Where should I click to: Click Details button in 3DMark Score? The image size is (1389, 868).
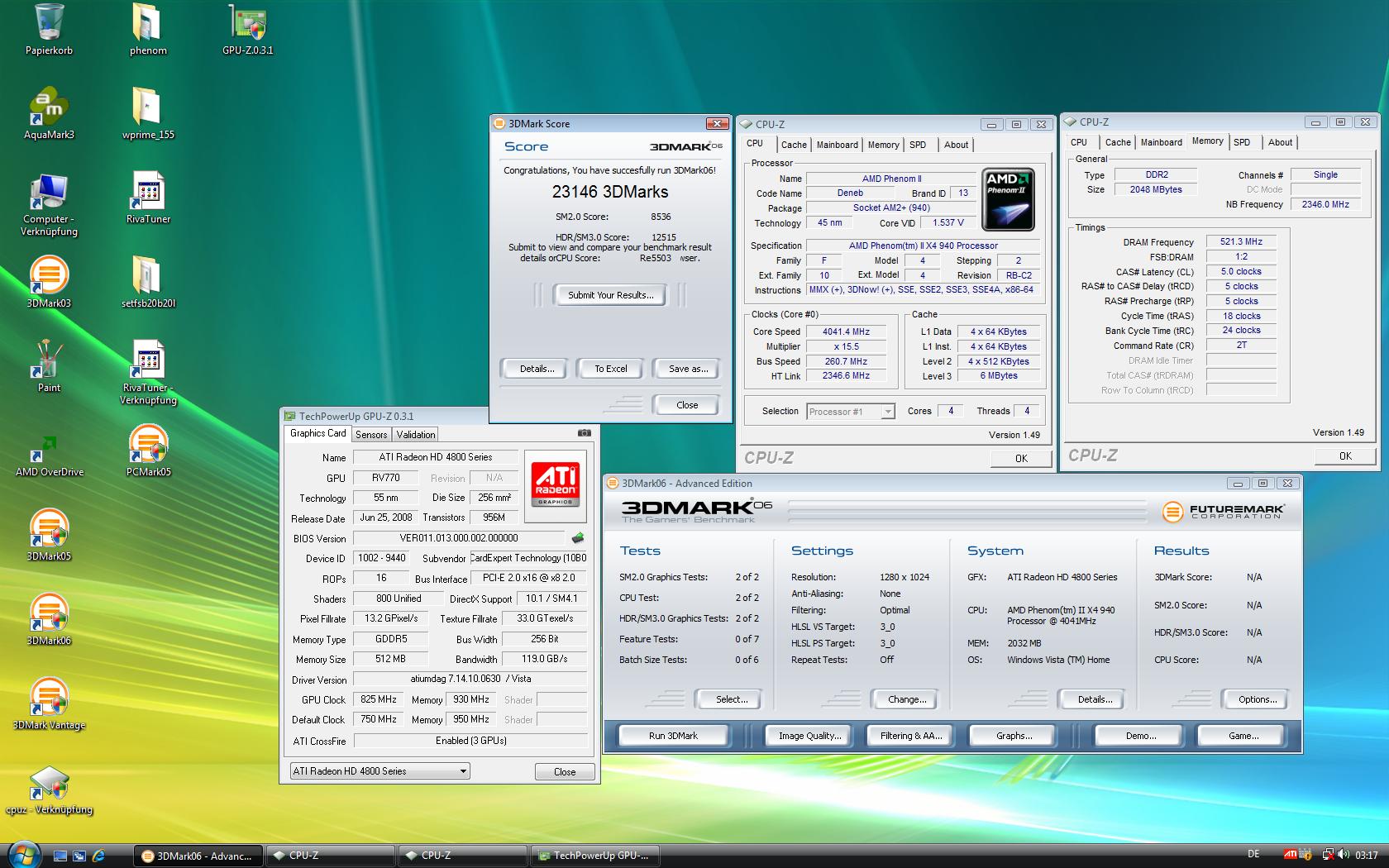pyautogui.click(x=537, y=369)
